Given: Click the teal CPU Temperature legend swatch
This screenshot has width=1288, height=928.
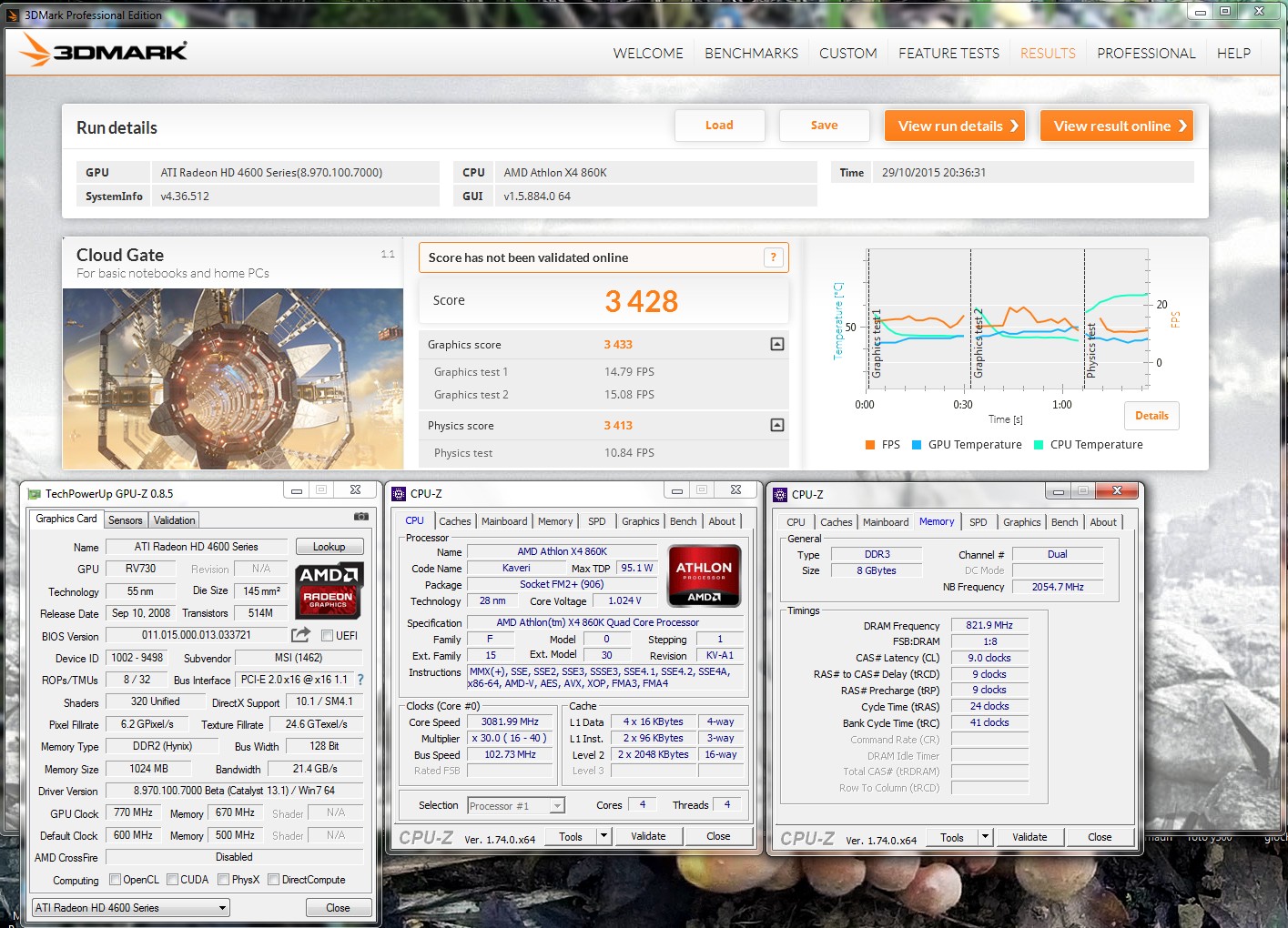Looking at the screenshot, I should 1039,445.
